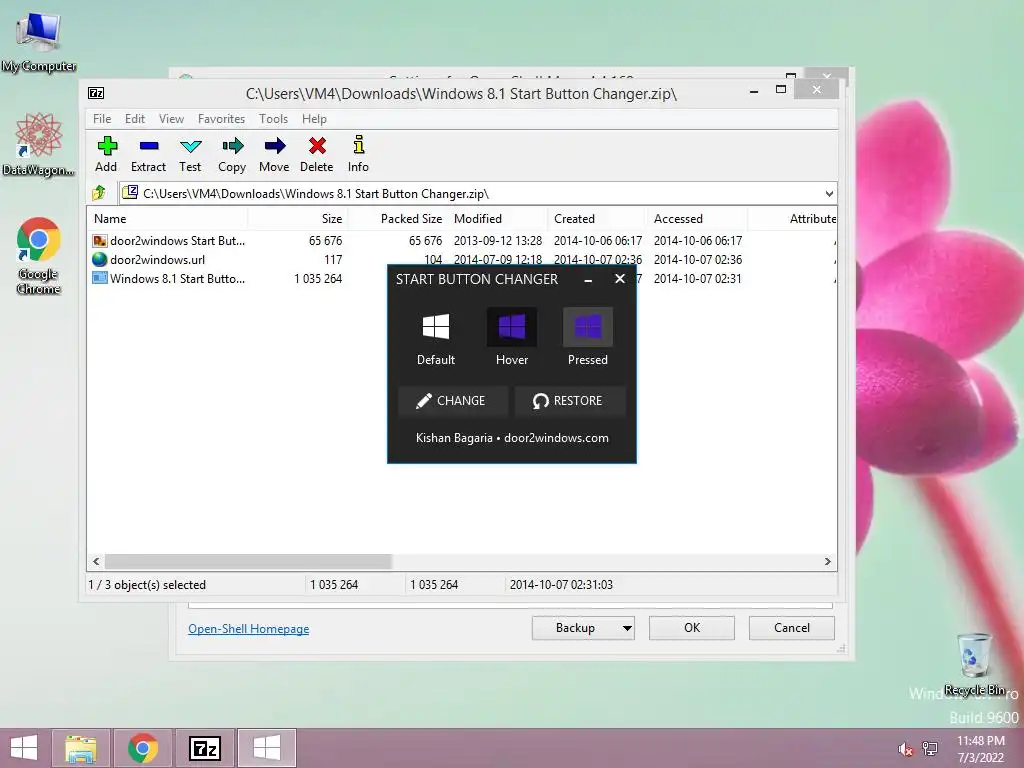Click OK in Open-Shell settings window
Image resolution: width=1024 pixels, height=768 pixels.
[692, 628]
